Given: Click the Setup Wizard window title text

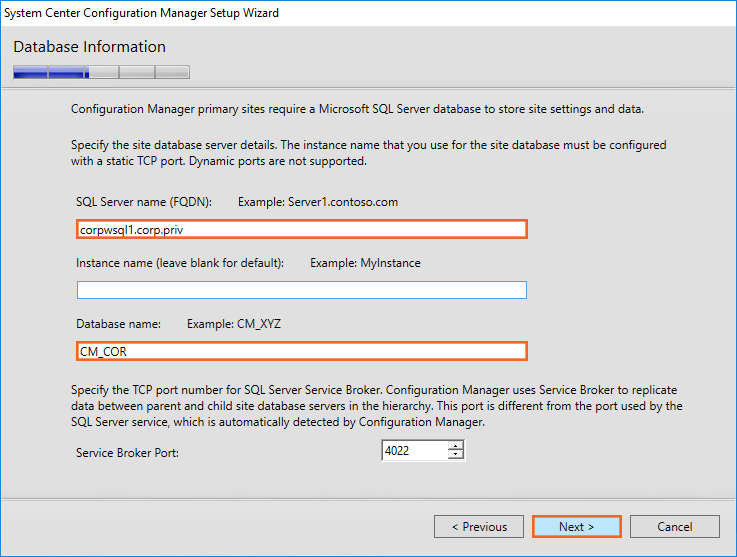Looking at the screenshot, I should 142,13.
